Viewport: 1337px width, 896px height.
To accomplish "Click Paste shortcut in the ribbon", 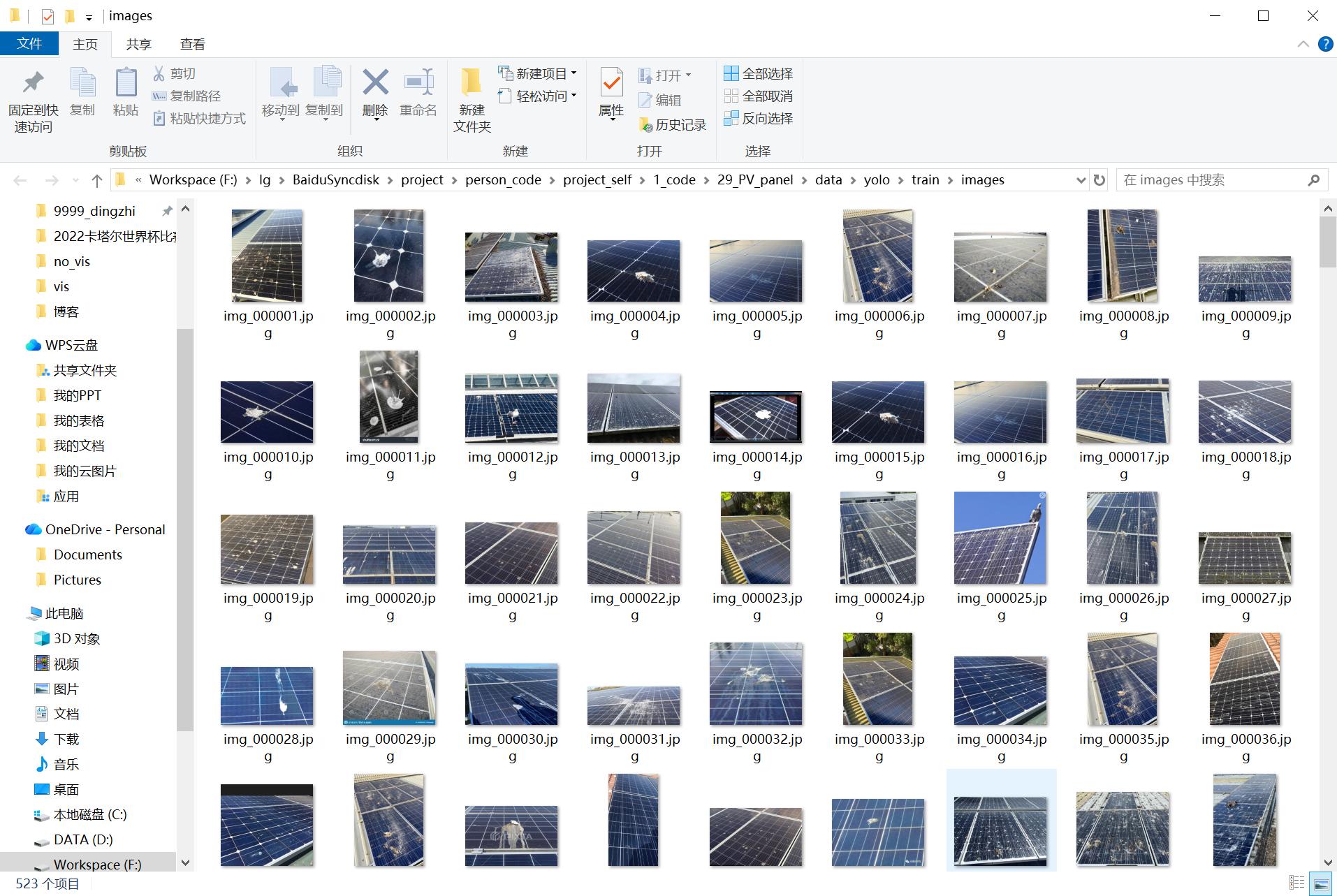I will tap(199, 118).
